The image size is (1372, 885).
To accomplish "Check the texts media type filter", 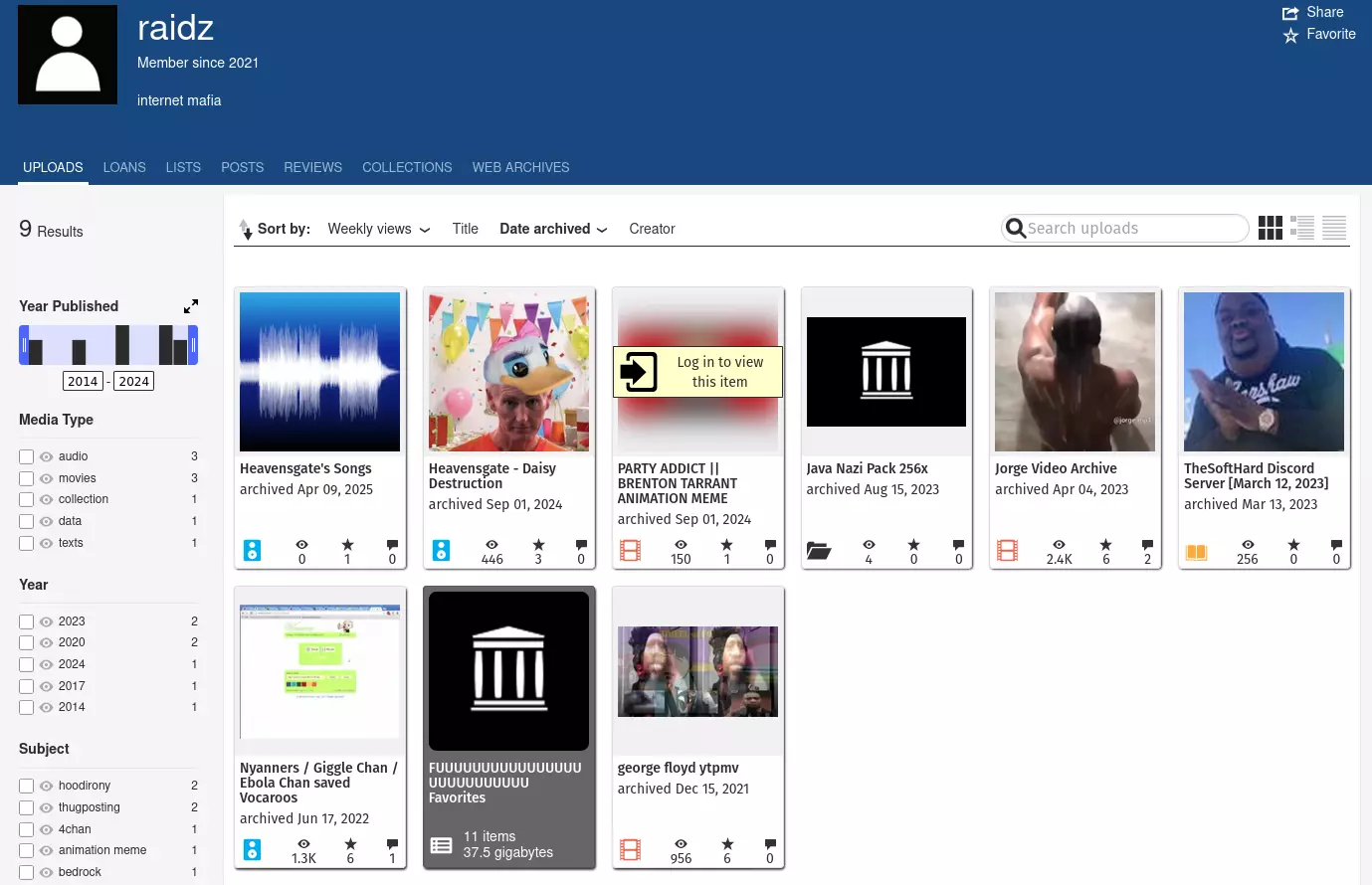I will (x=27, y=543).
